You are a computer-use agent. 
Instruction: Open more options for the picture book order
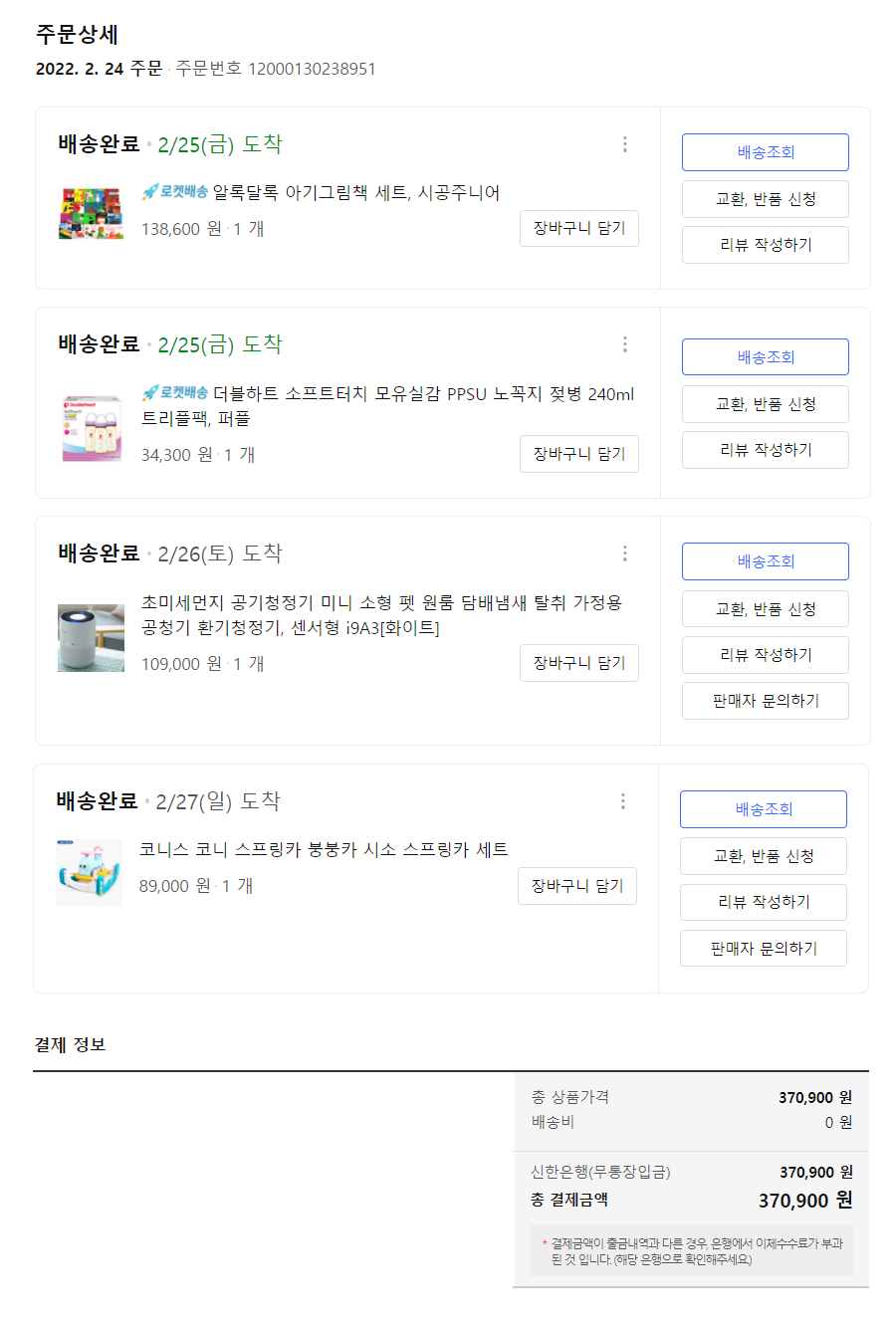(x=625, y=144)
